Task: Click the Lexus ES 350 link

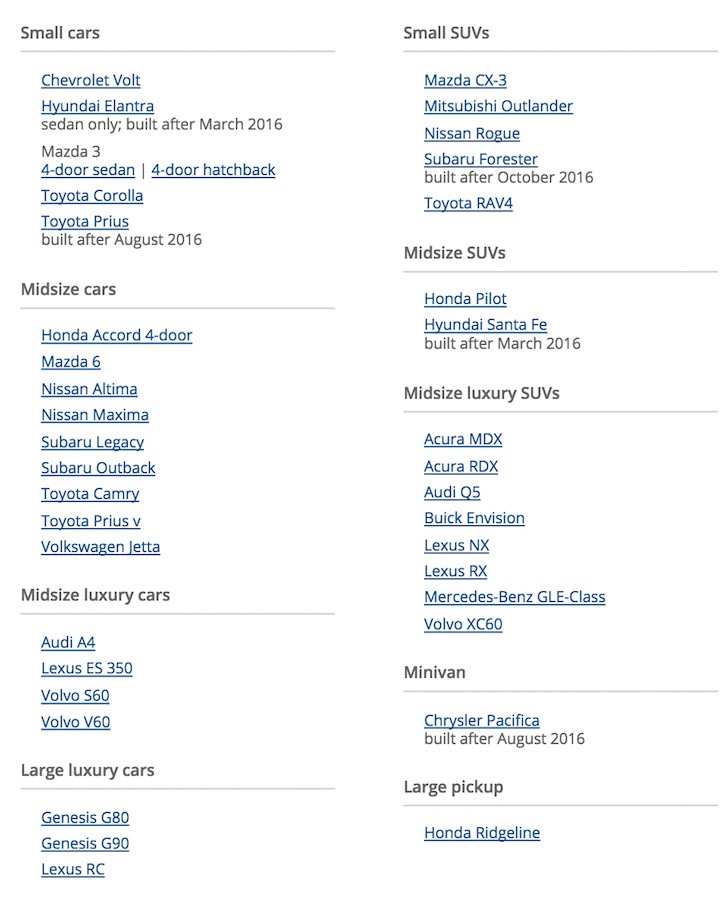Action: (x=87, y=668)
